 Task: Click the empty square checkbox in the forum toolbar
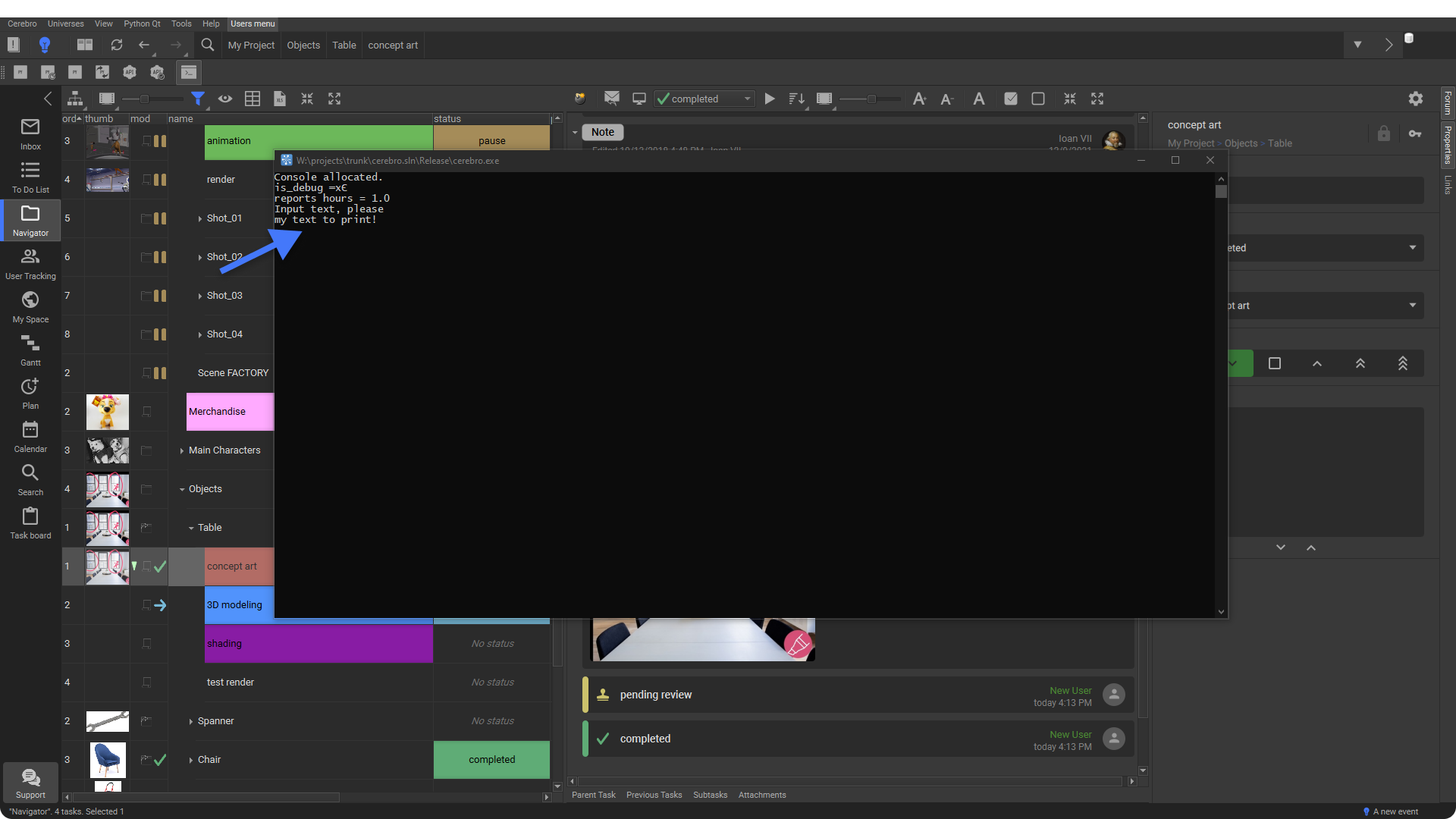[1038, 99]
